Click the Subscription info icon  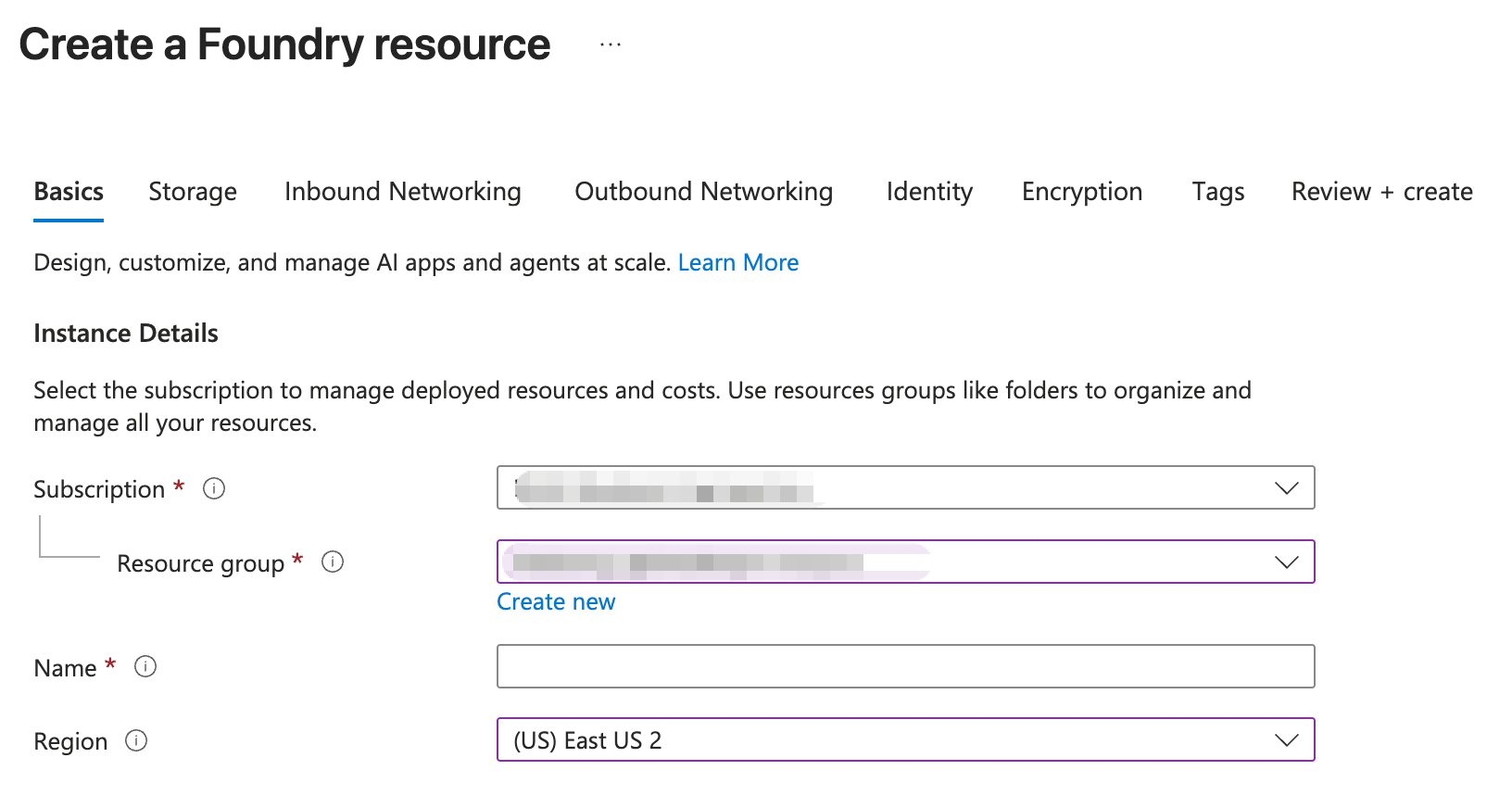214,488
